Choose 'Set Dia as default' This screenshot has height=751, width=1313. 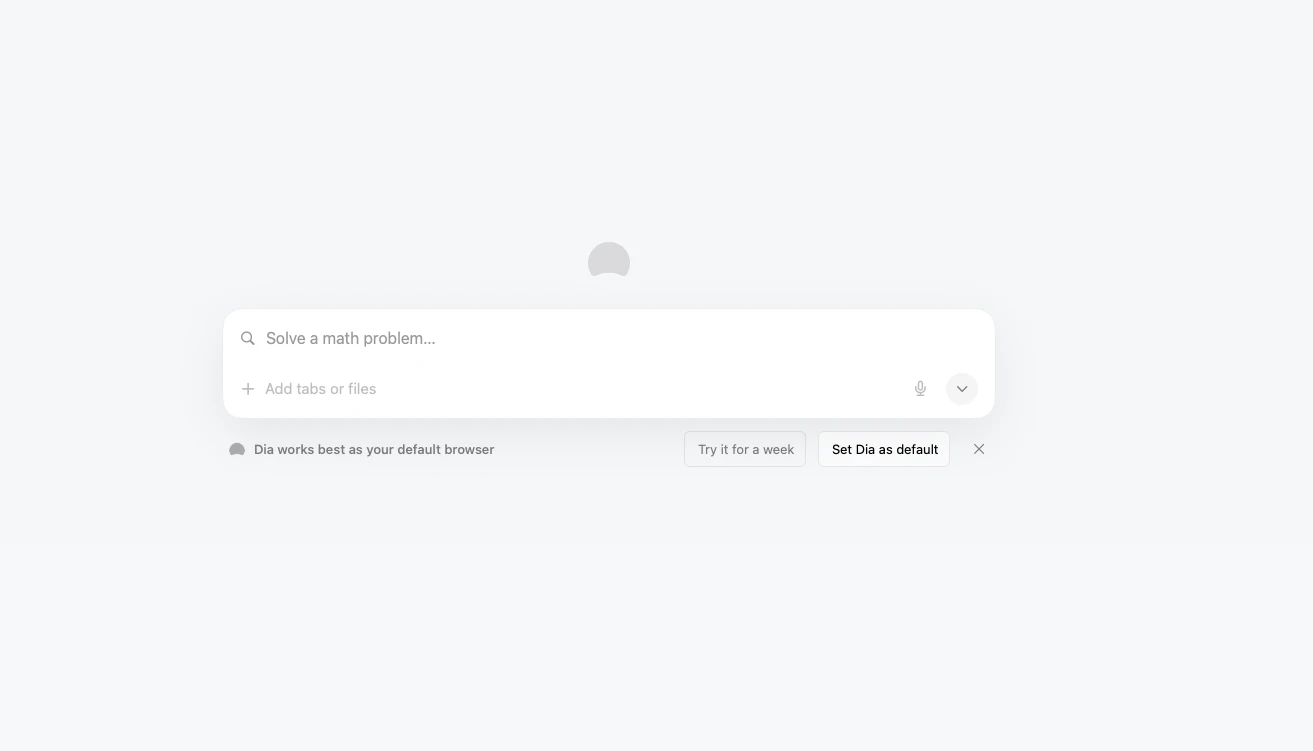884,450
